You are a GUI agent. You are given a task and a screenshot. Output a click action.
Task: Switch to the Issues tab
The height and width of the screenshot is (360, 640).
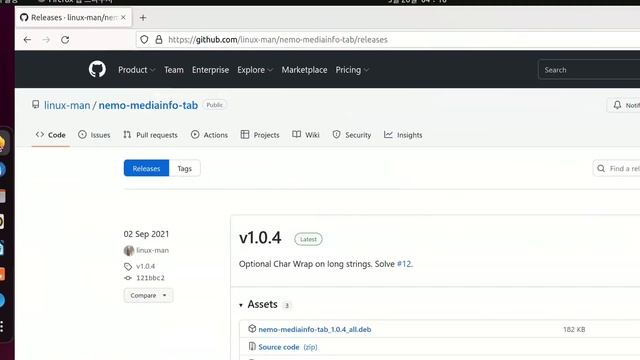click(x=94, y=135)
